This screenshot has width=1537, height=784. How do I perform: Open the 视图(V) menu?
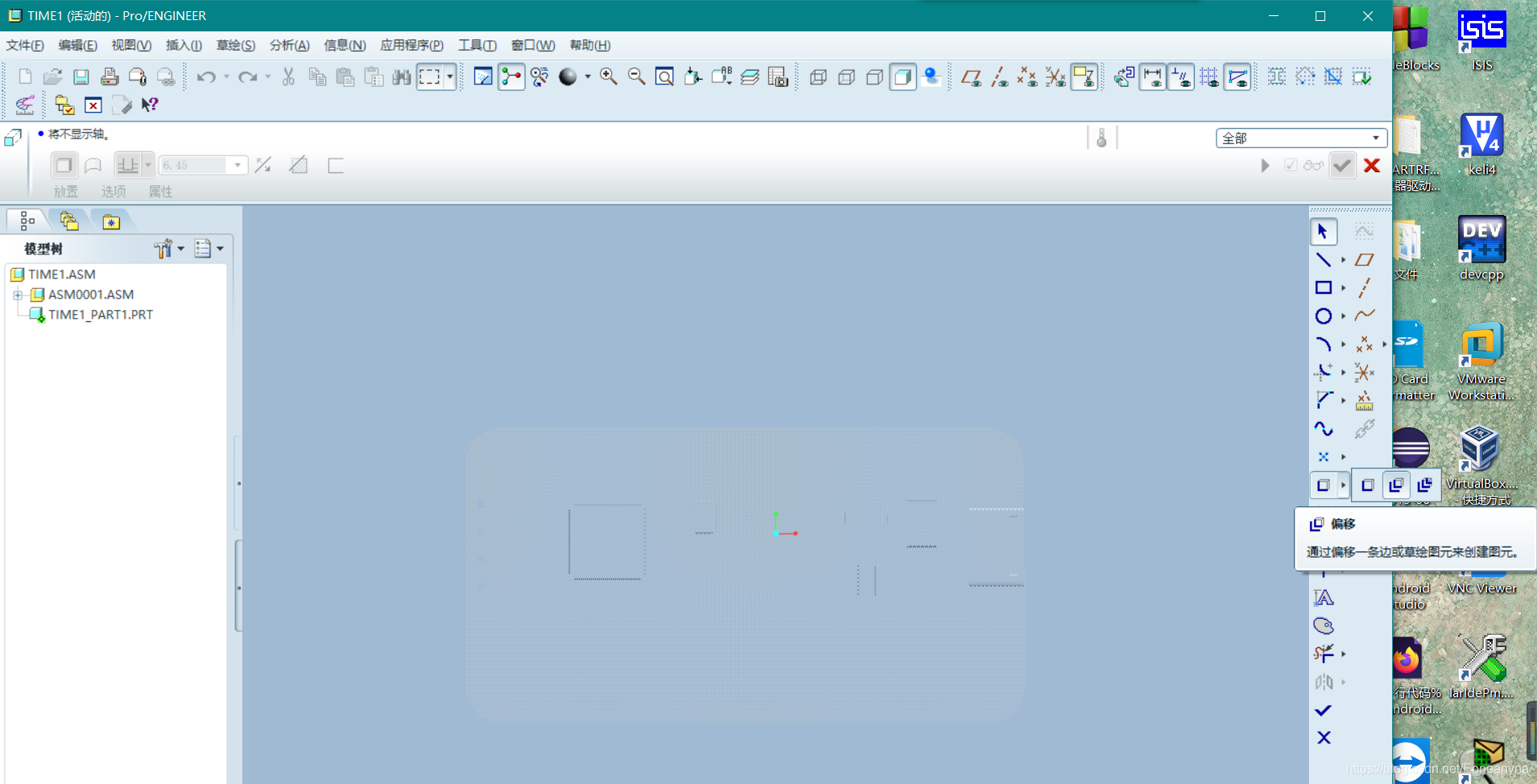(130, 45)
